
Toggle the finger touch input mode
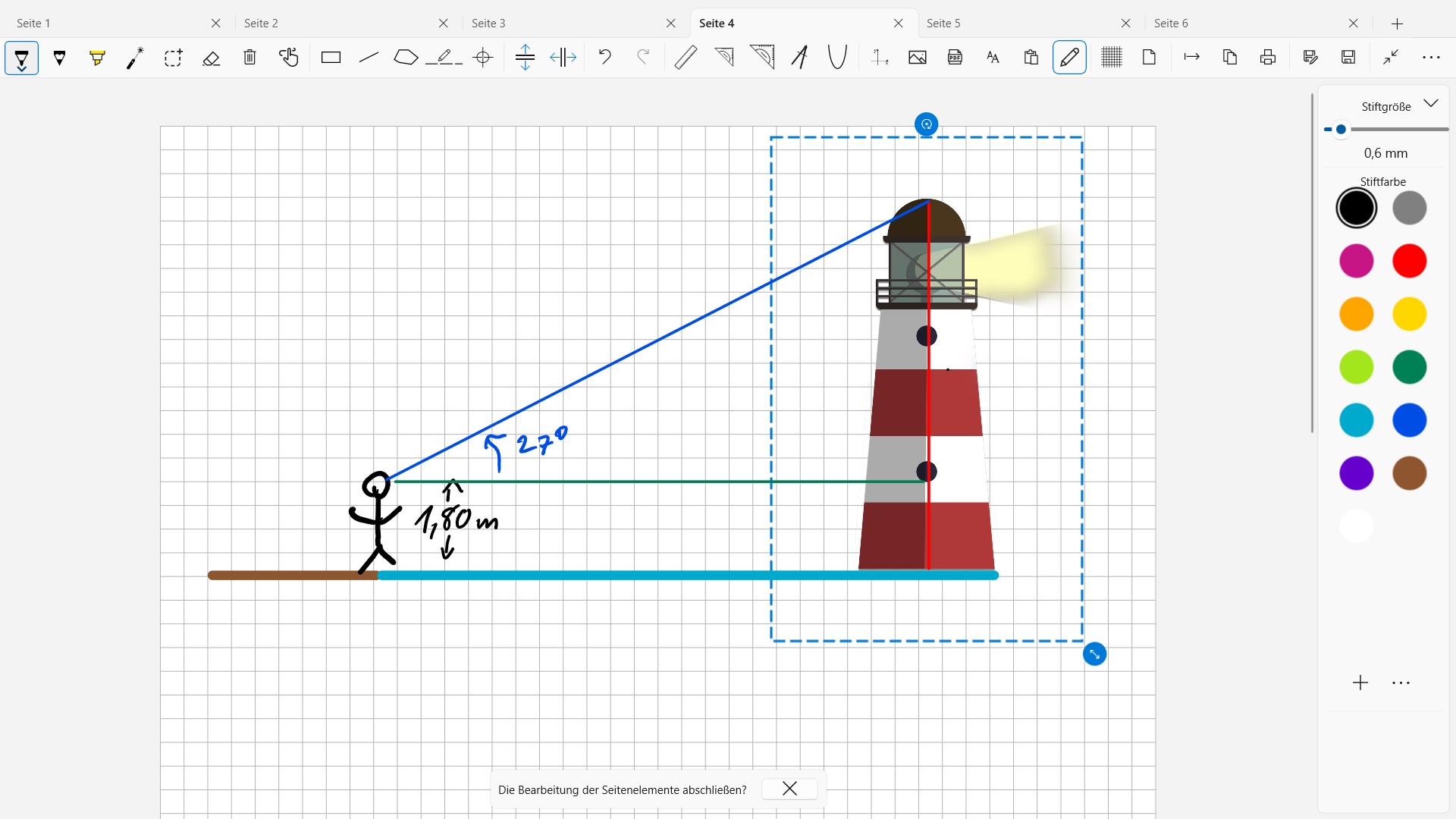(288, 58)
